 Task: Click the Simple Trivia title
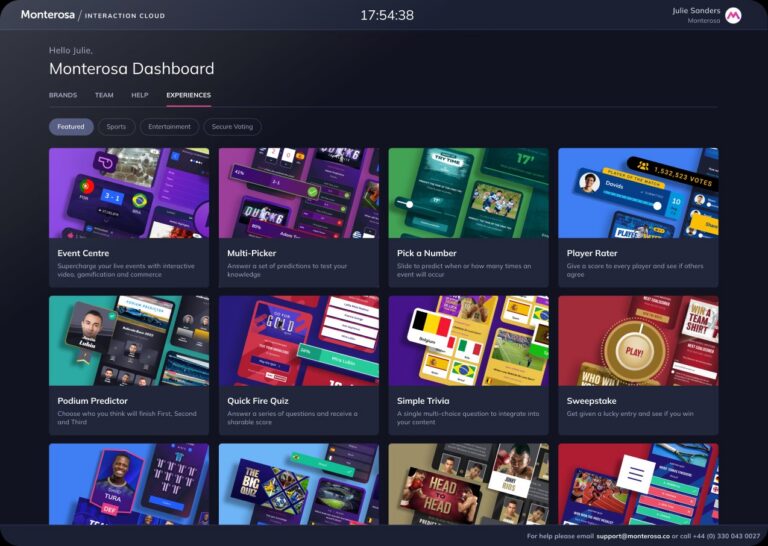click(x=423, y=401)
